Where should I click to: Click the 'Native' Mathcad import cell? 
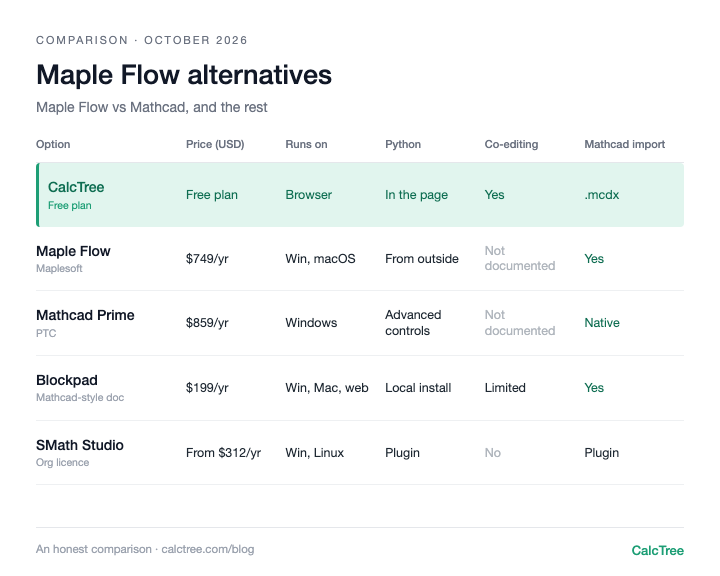click(x=602, y=323)
